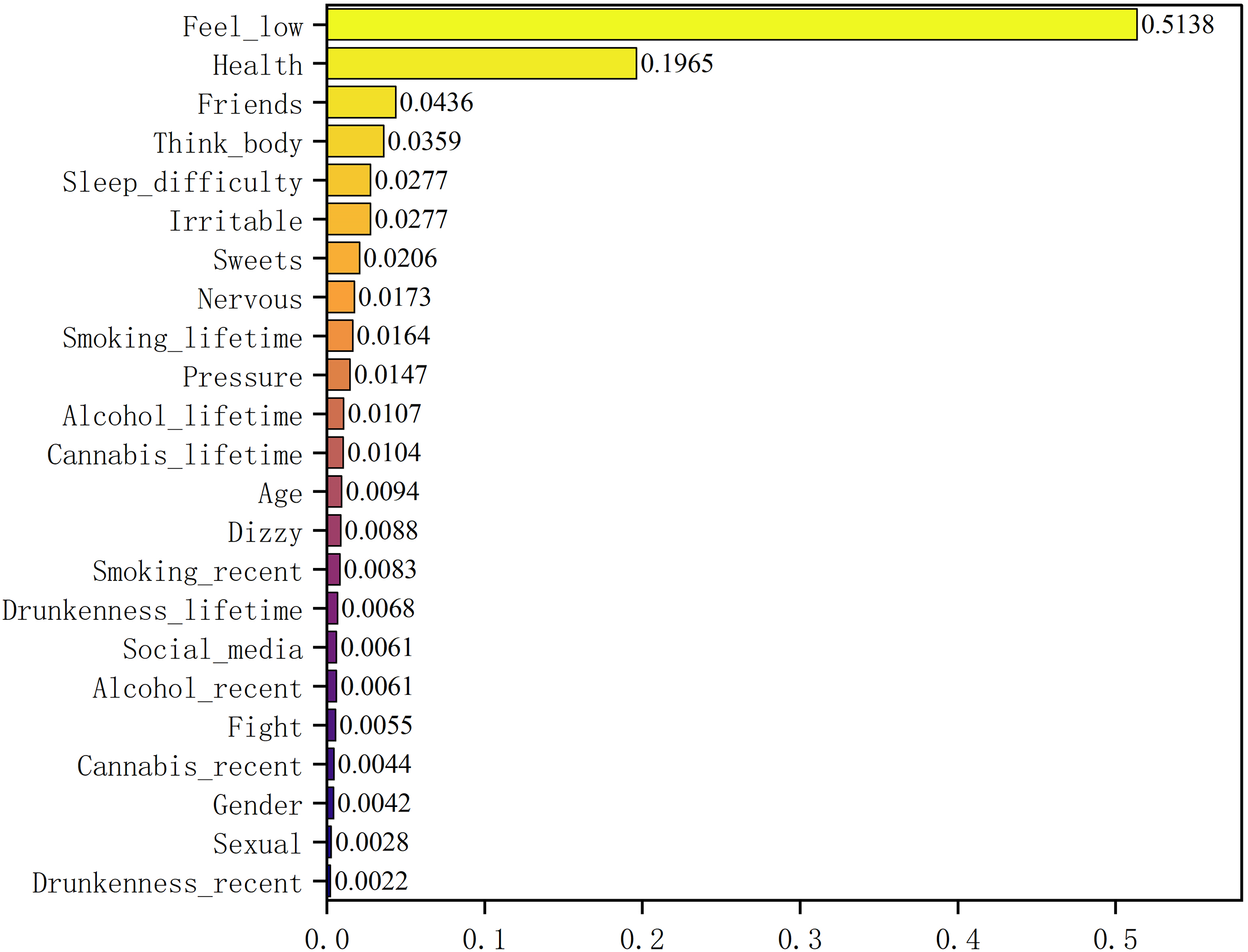1248x952 pixels.
Task: Click the Sleep_difficulty axis label
Action: coord(182,182)
